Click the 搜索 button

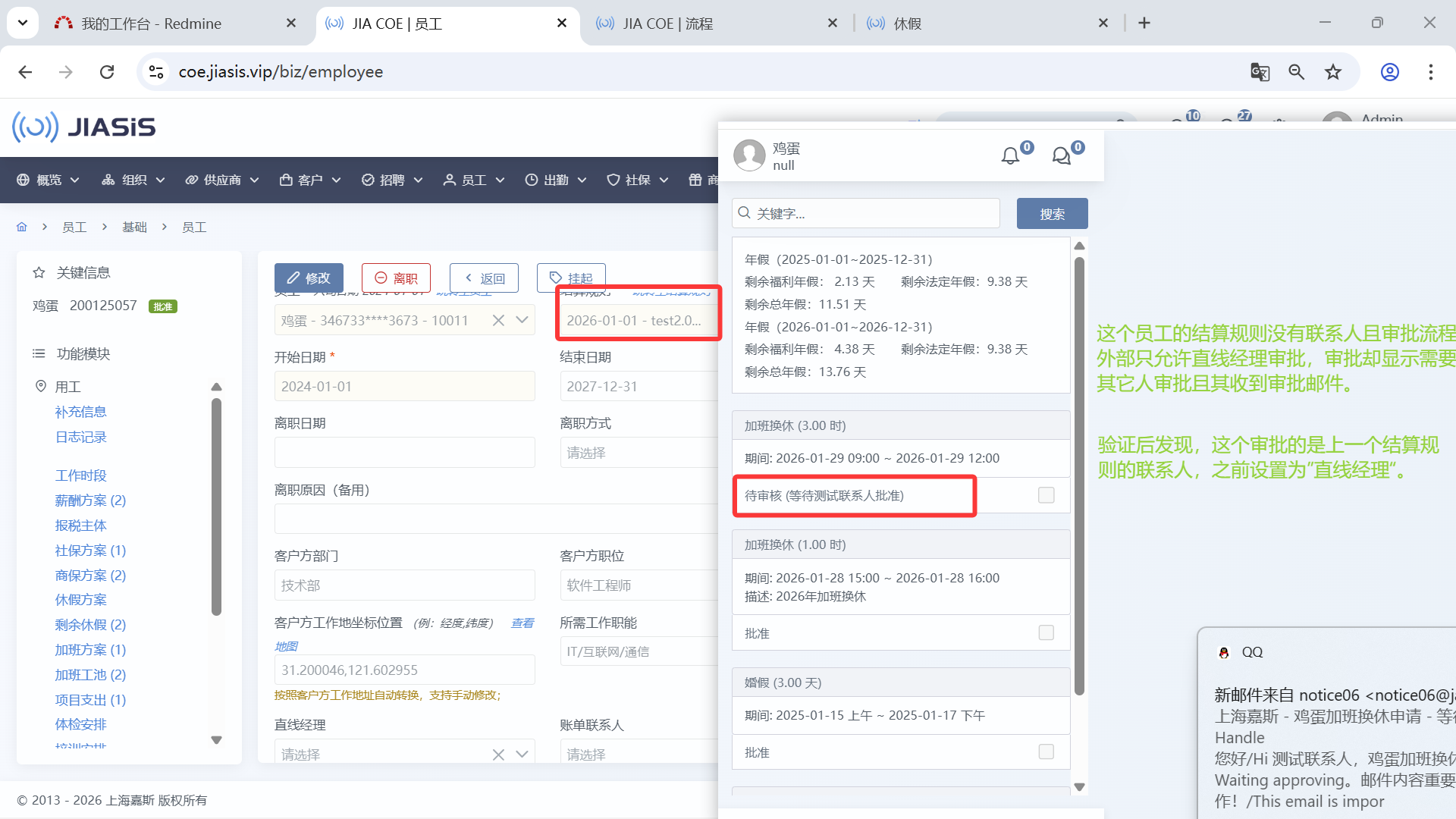point(1052,214)
